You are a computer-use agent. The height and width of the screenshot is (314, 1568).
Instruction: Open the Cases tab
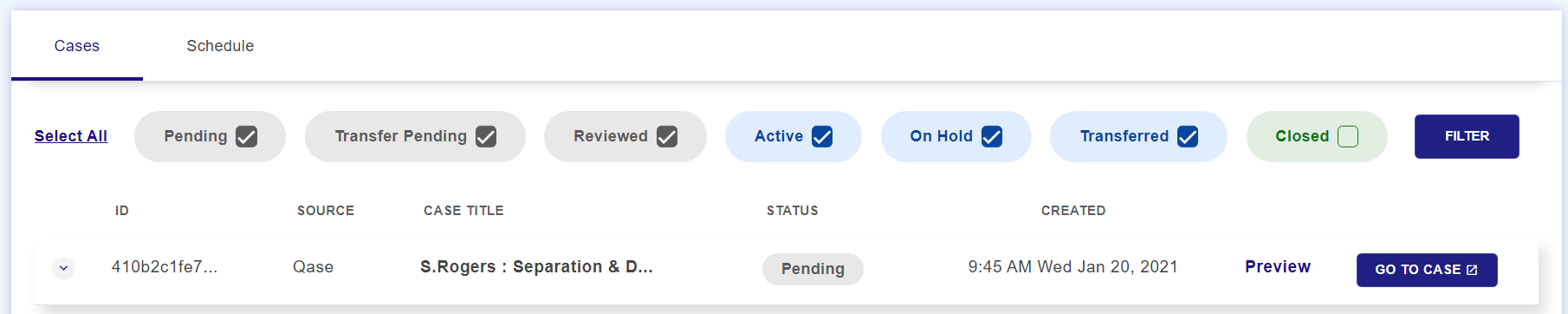tap(77, 46)
